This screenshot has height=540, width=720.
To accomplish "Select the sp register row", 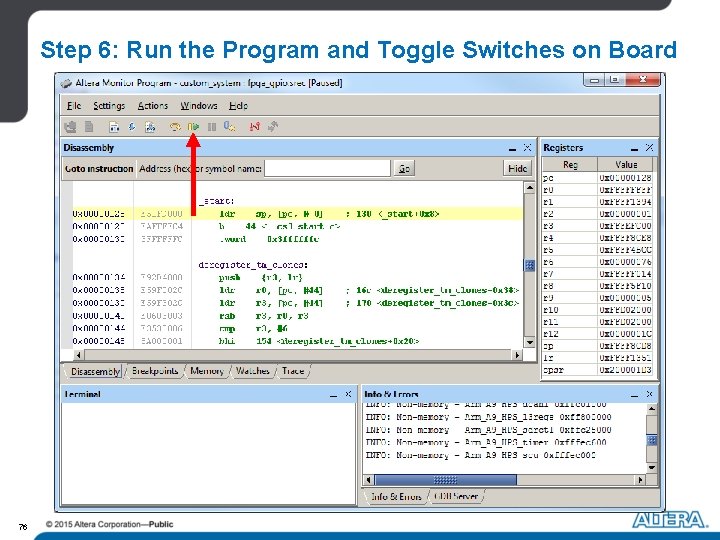I will tap(597, 346).
